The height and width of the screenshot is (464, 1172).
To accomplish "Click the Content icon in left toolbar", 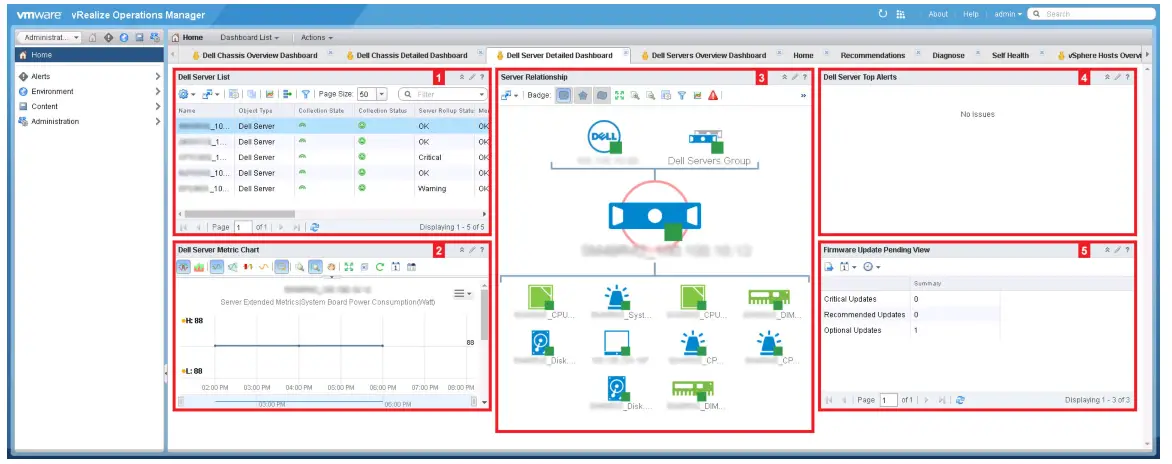I will [139, 37].
